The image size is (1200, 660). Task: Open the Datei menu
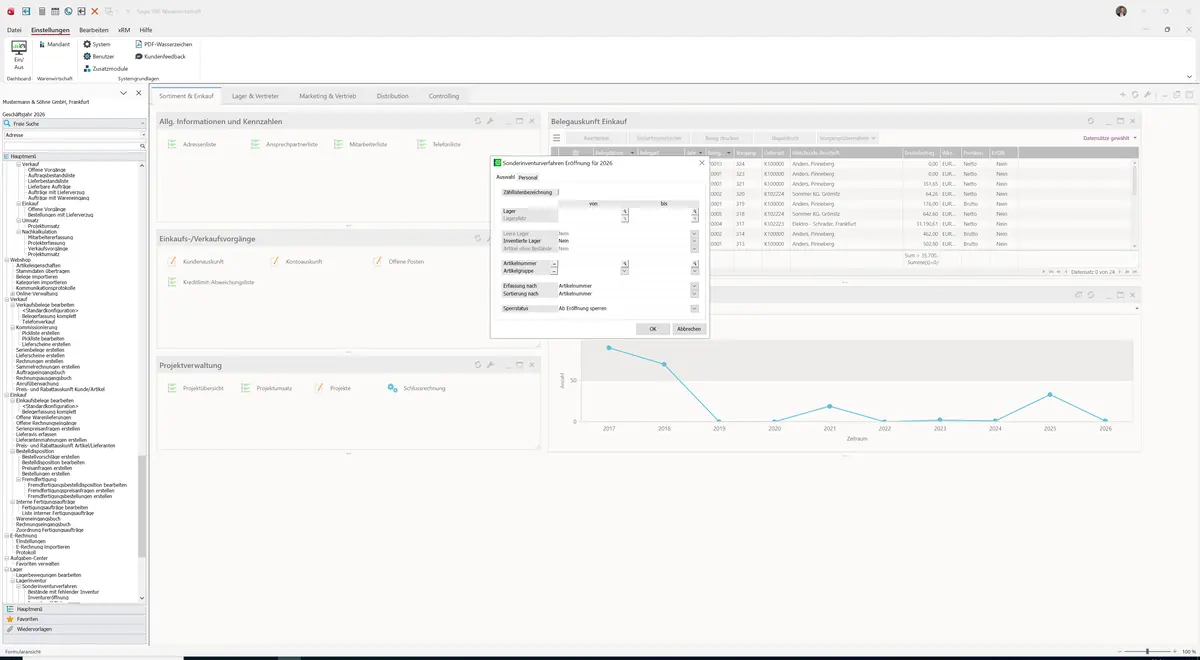14,31
